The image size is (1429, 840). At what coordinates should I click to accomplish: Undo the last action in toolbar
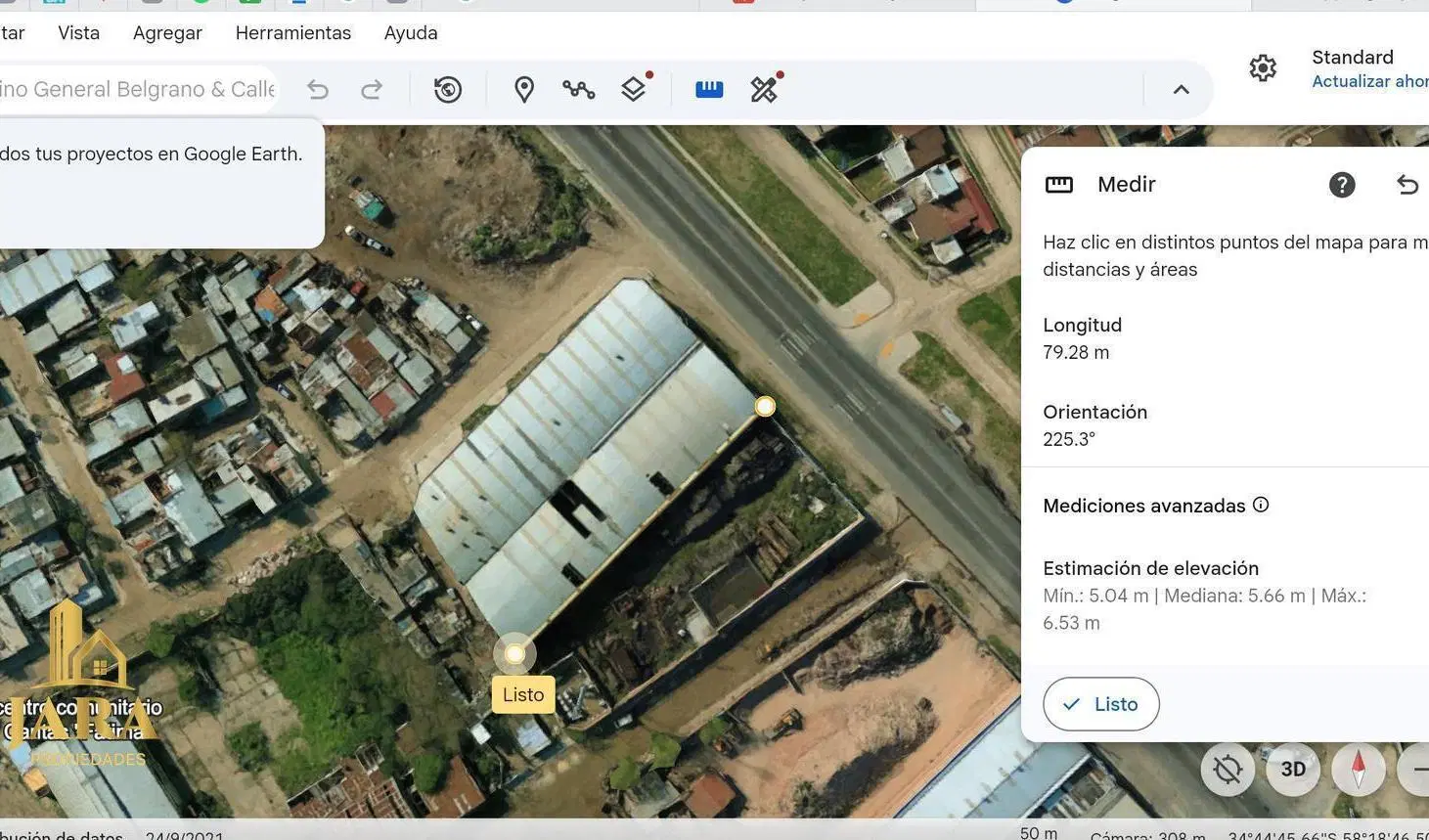click(x=318, y=90)
